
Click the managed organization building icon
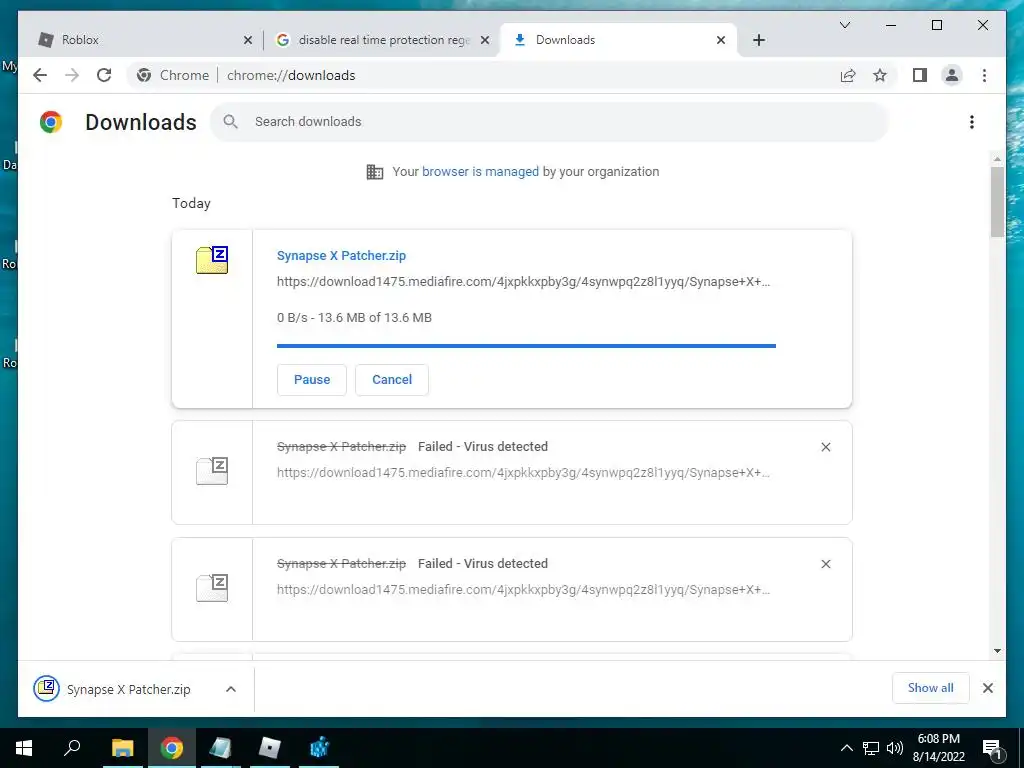point(375,172)
